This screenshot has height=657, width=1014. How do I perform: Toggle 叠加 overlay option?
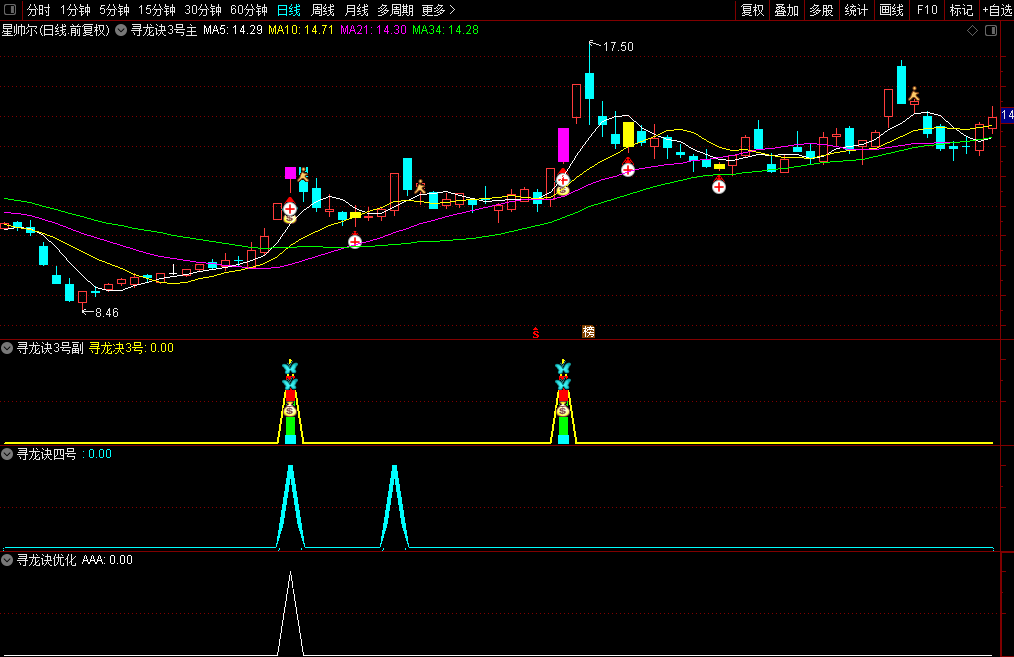[787, 10]
